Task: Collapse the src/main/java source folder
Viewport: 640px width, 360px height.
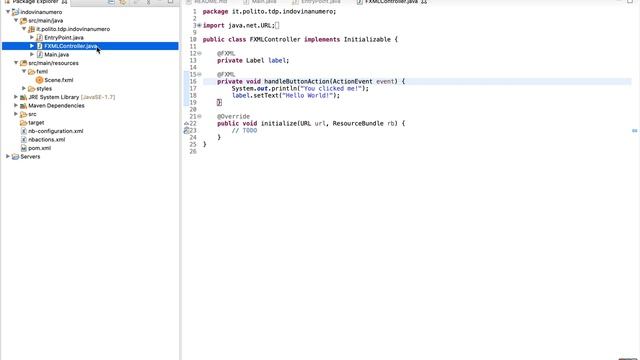Action: point(16,20)
